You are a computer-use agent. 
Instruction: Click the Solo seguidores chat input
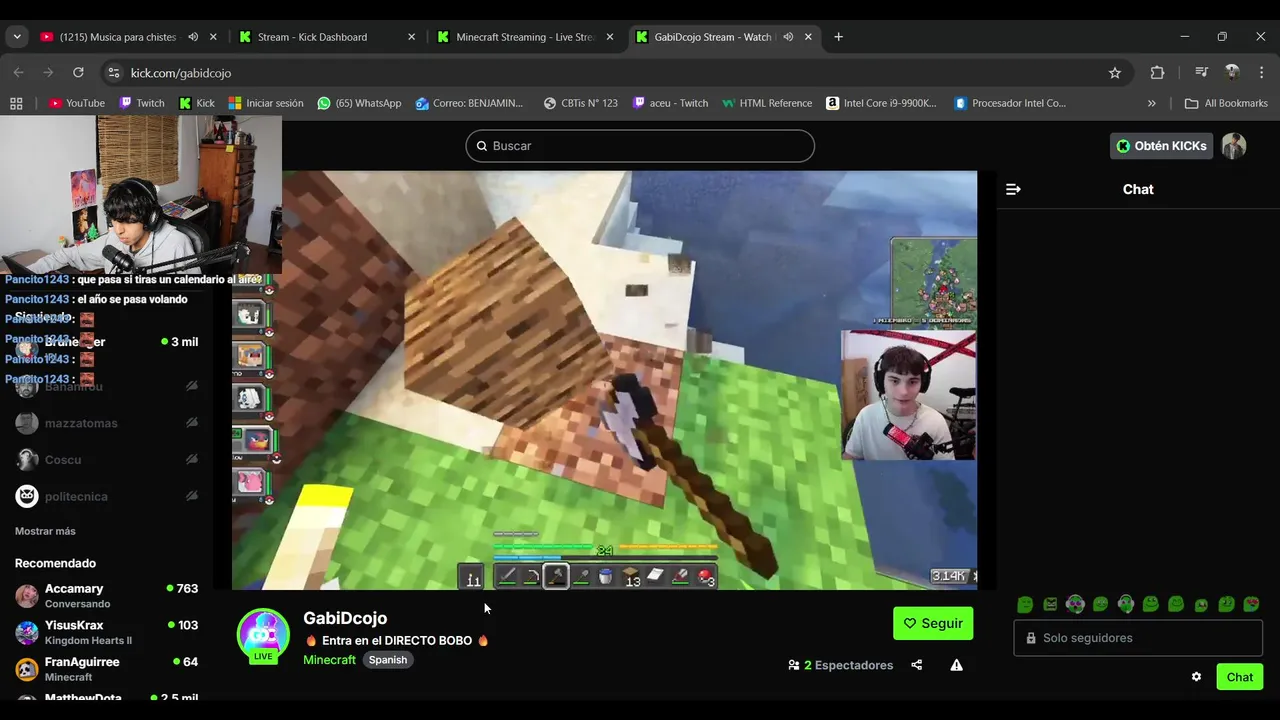(1138, 638)
